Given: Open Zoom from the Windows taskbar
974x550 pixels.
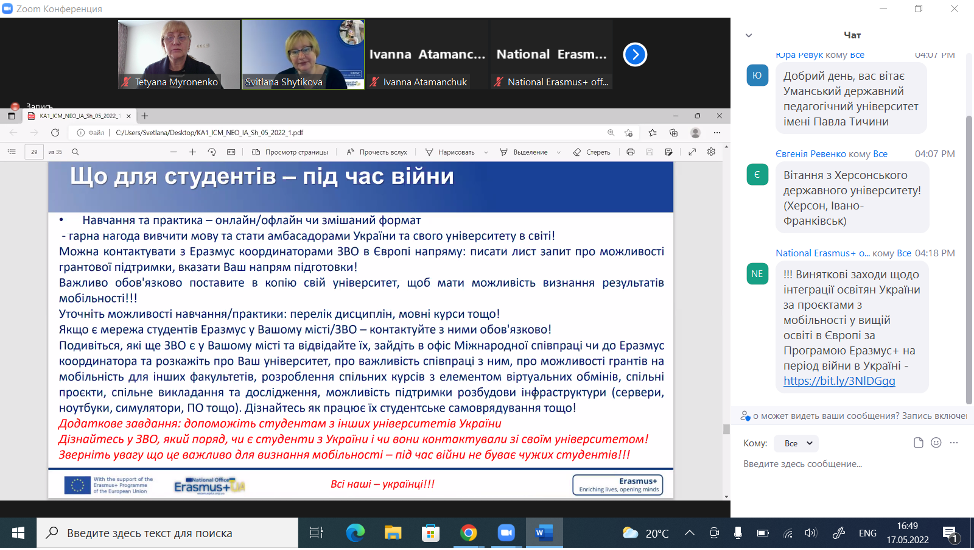Looking at the screenshot, I should [x=506, y=533].
